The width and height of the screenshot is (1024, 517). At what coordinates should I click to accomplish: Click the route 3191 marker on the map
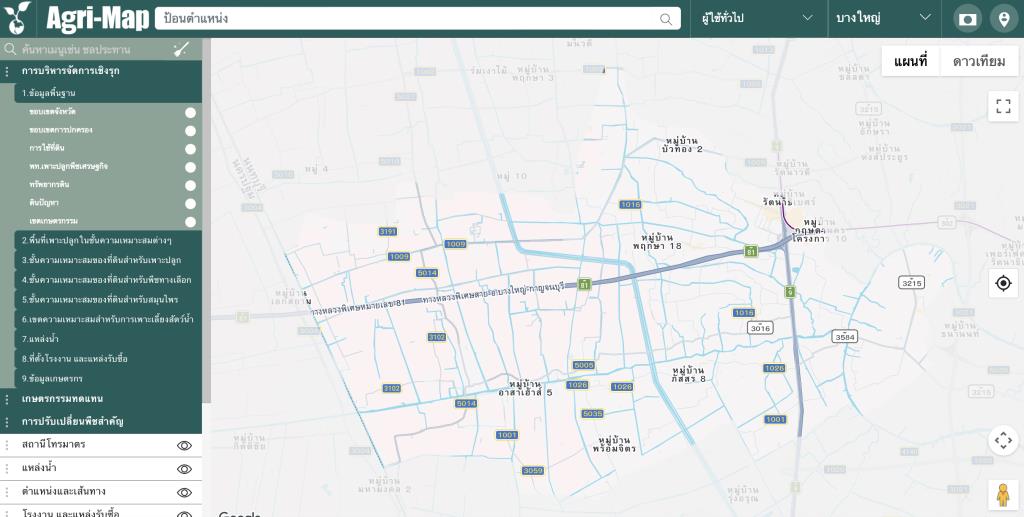(388, 232)
